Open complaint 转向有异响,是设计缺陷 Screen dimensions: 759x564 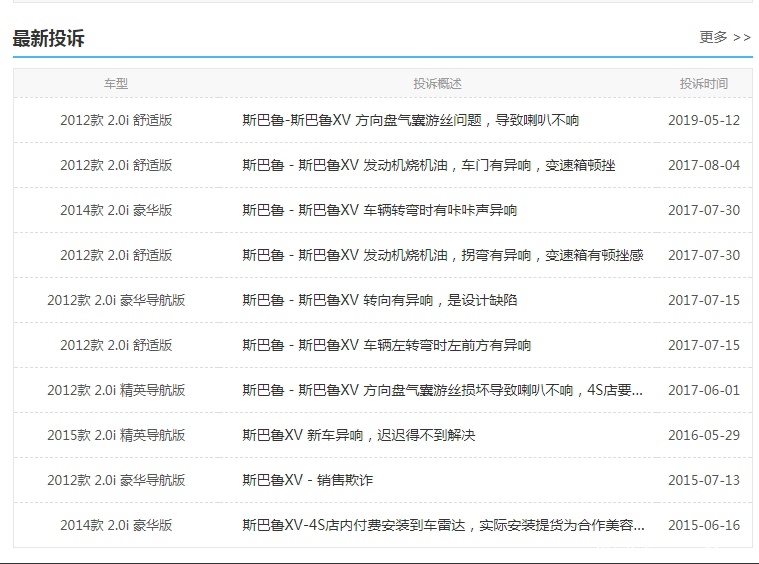coord(380,300)
